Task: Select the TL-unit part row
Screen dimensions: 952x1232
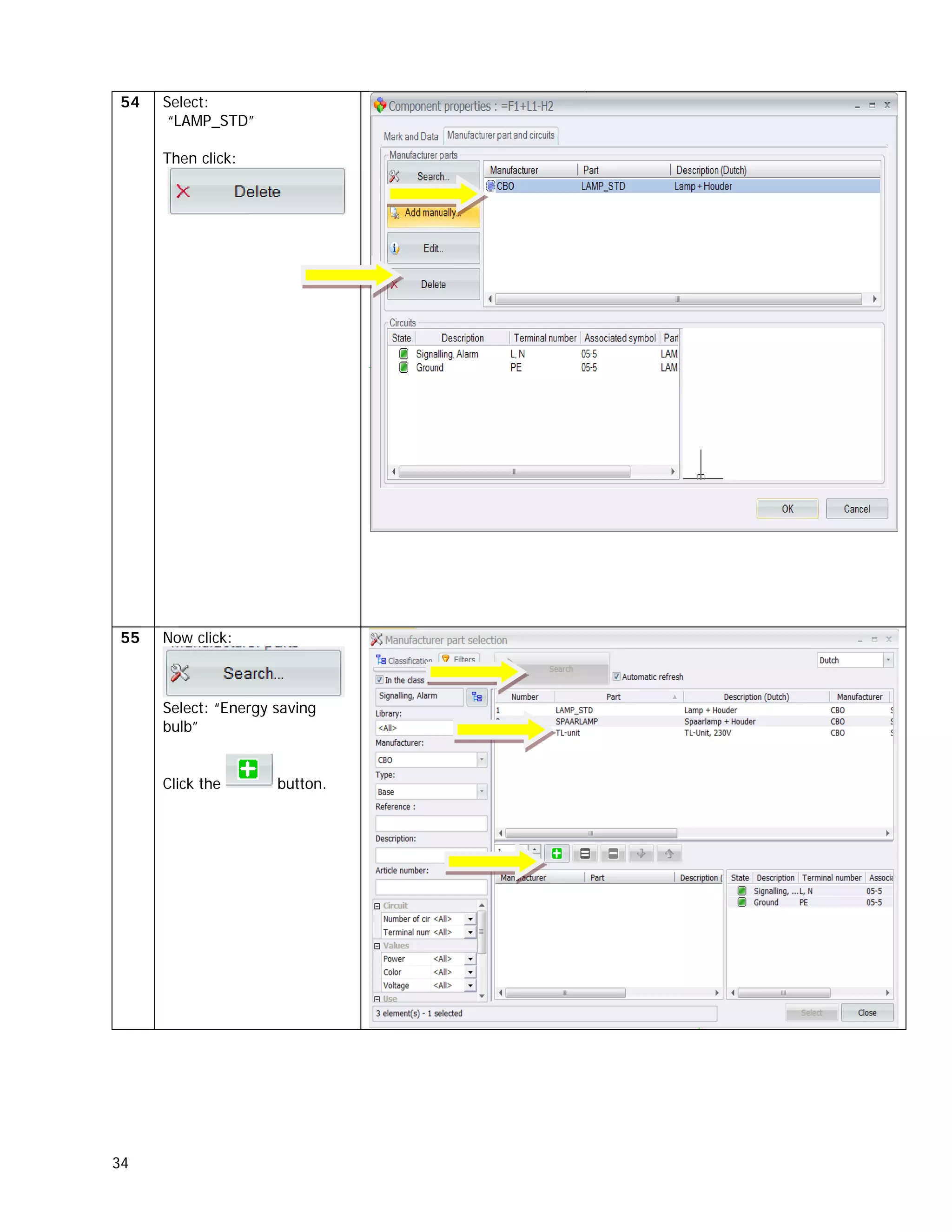Action: click(x=694, y=733)
